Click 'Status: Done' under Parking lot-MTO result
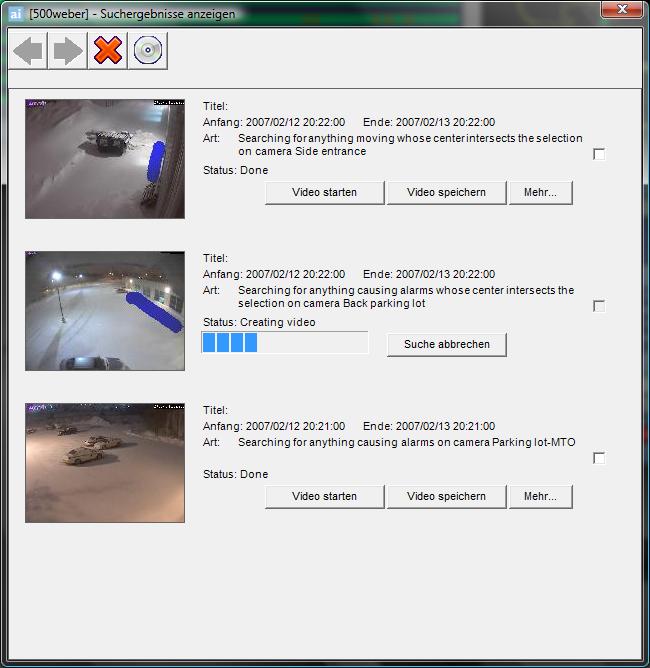The height and width of the screenshot is (668, 650). [x=236, y=474]
